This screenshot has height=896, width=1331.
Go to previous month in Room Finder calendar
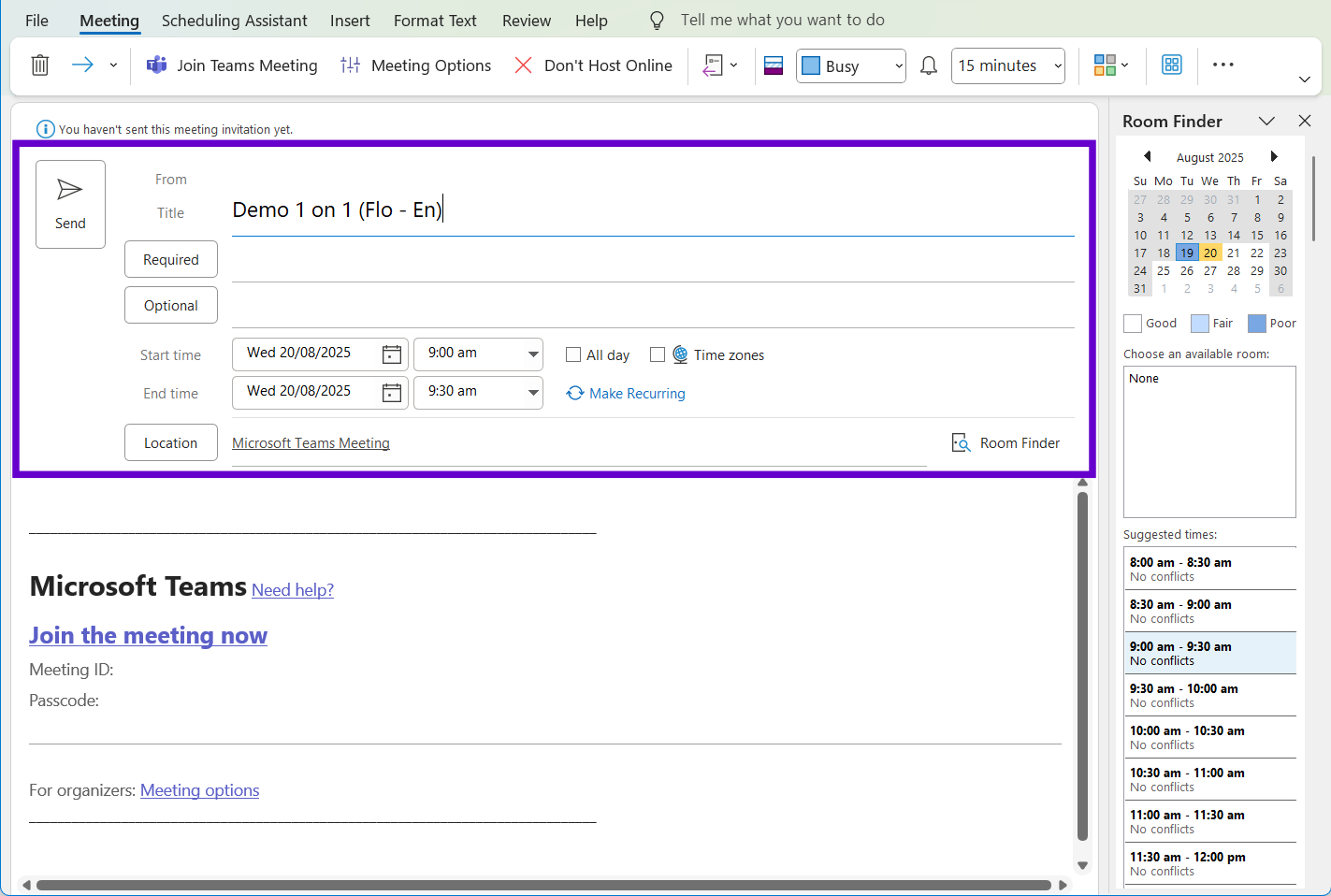click(x=1148, y=156)
